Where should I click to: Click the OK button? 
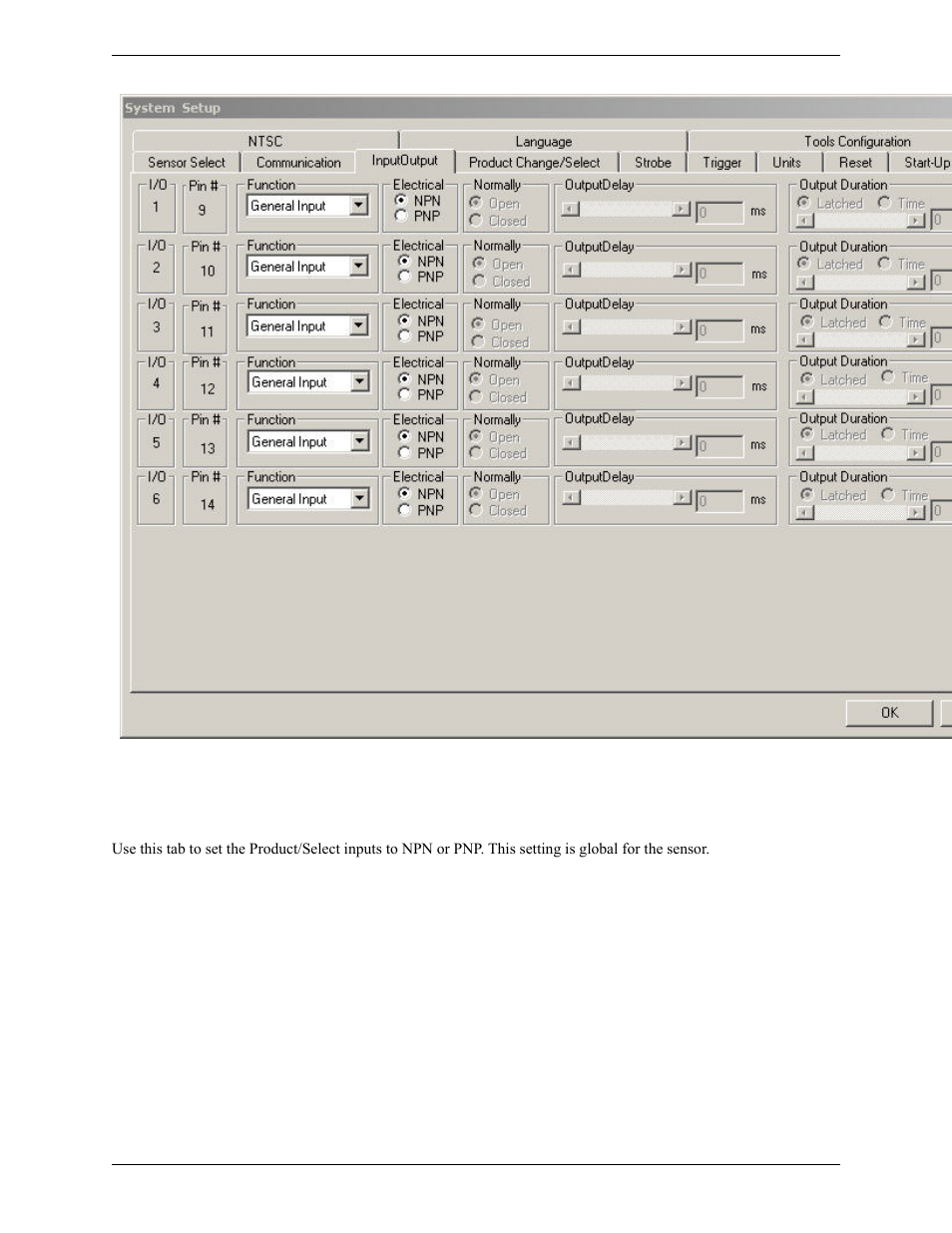(889, 713)
